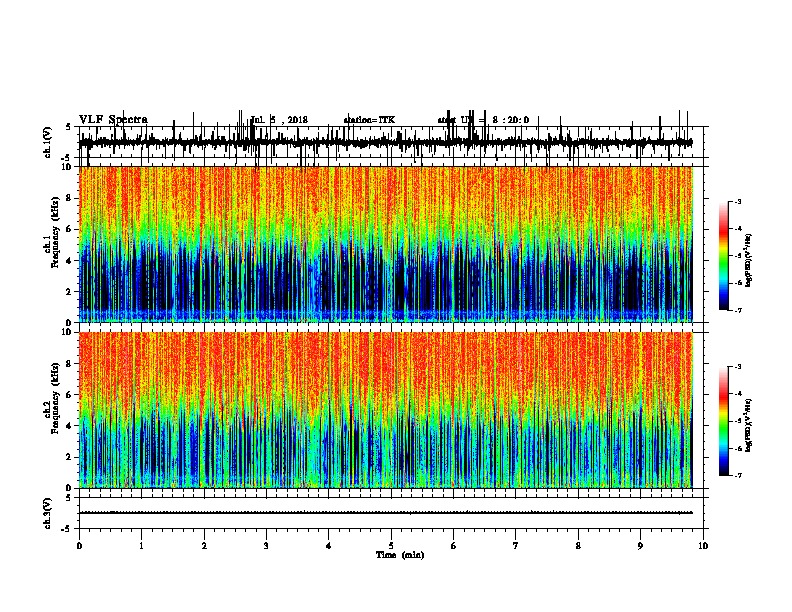The height and width of the screenshot is (612, 792).
Task: Click the ch.2 spectrogram color bar
Action: pyautogui.click(x=724, y=421)
